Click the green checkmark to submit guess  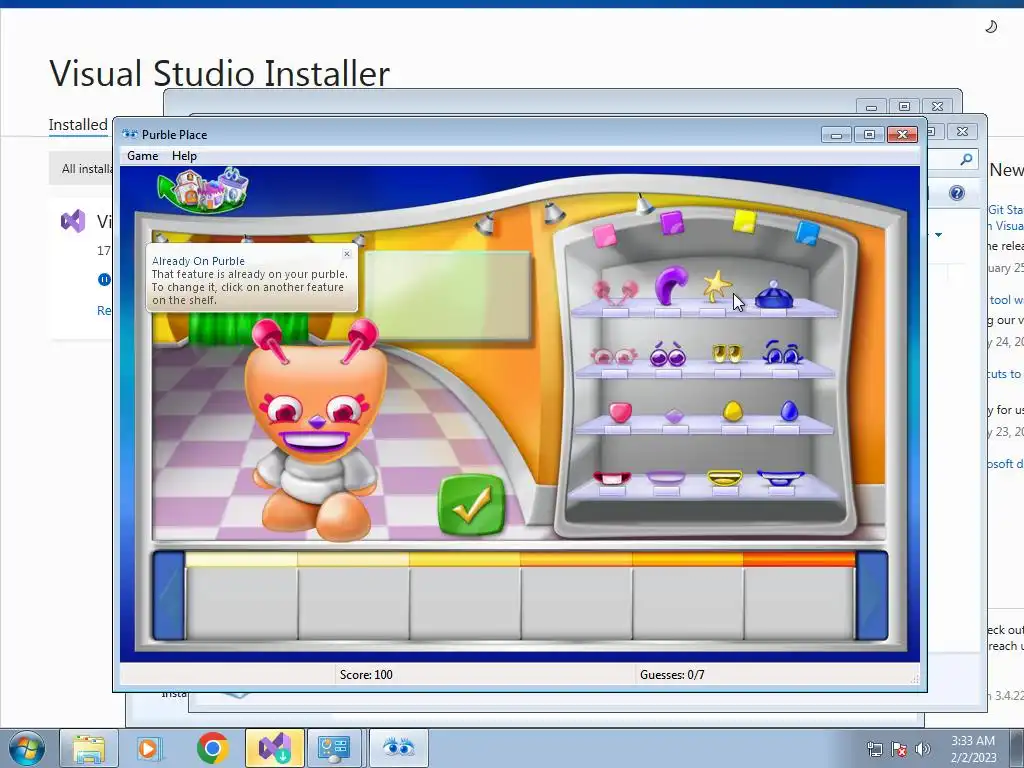tap(472, 505)
